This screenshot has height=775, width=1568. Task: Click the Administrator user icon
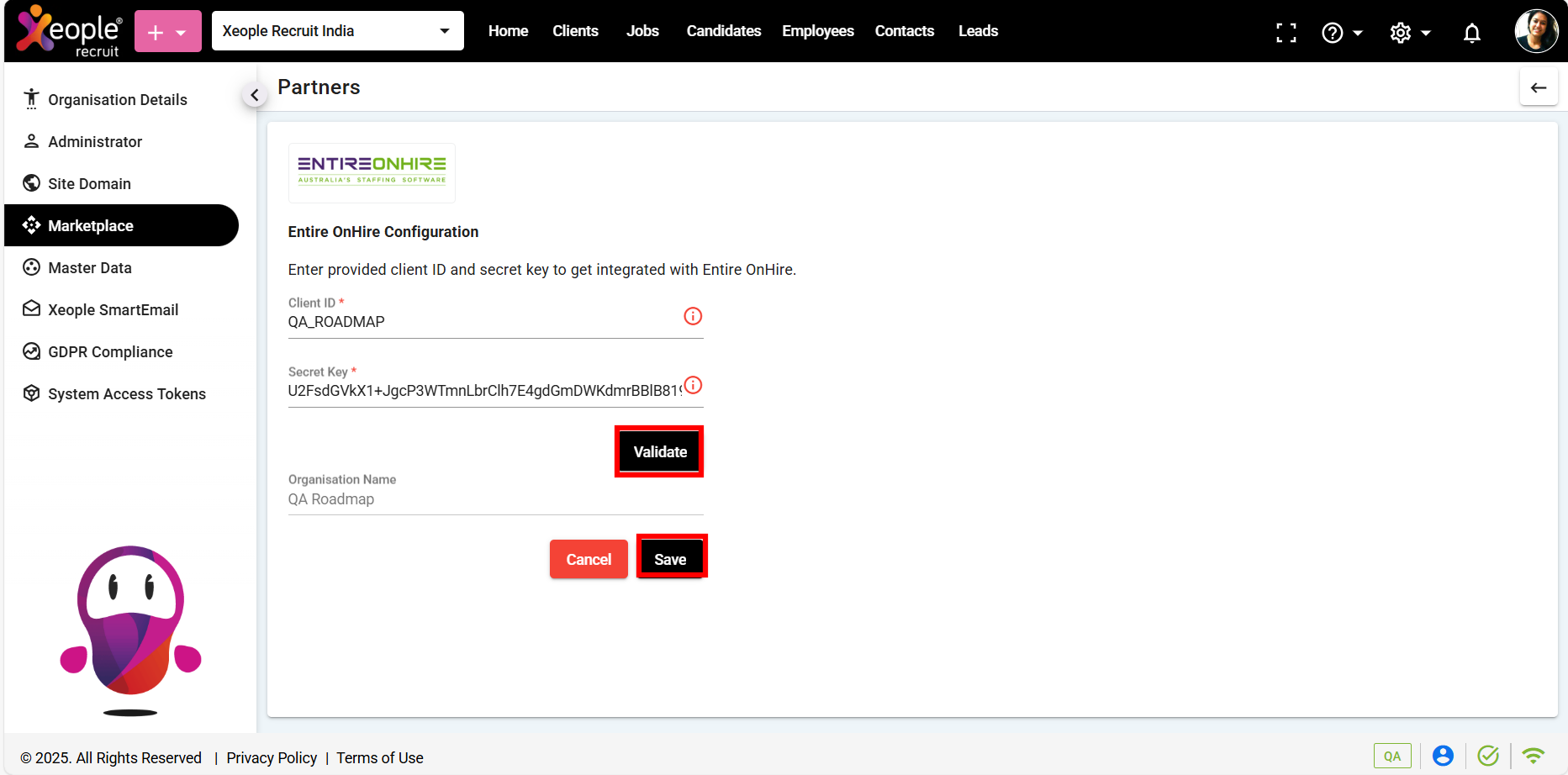click(31, 141)
